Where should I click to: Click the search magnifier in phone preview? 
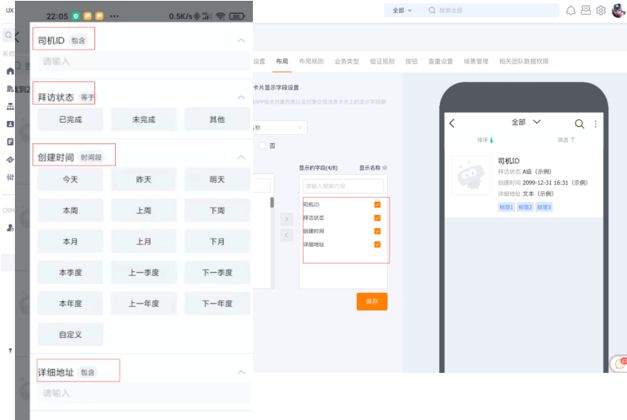point(580,123)
